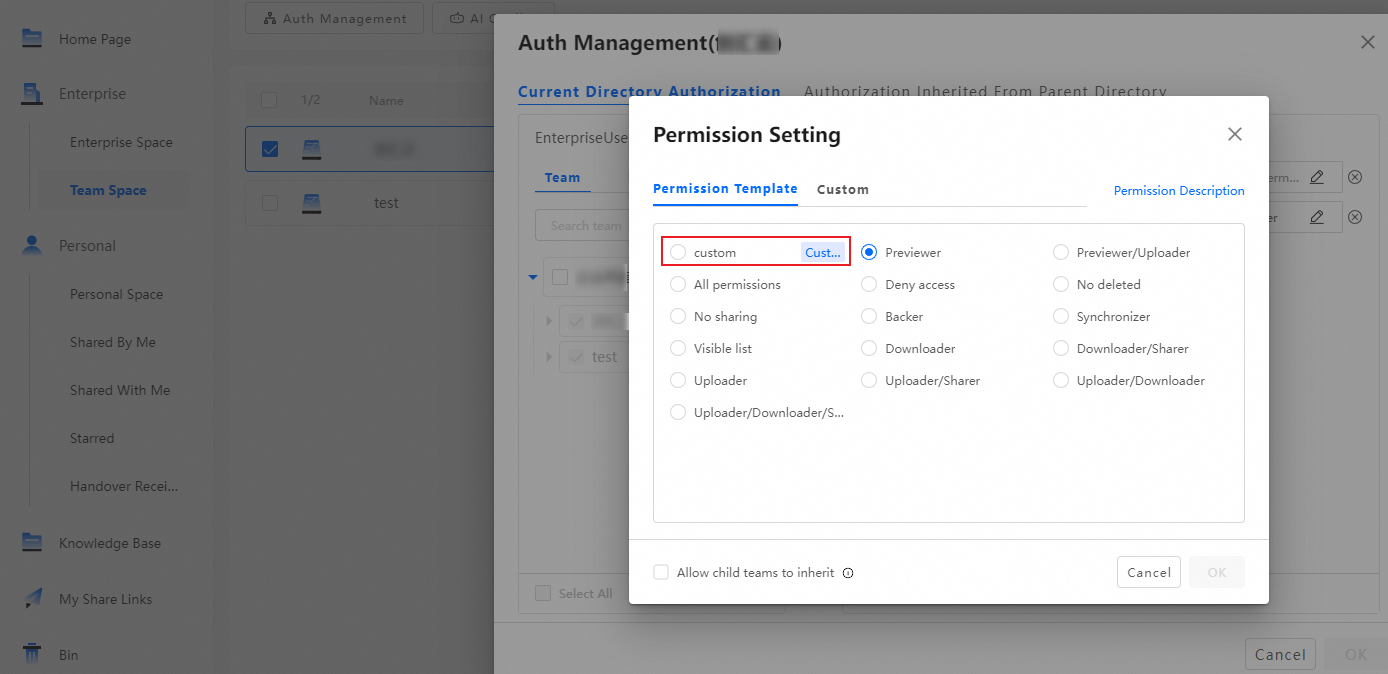Click the Knowledge Base folder icon
The image size is (1388, 674).
[x=32, y=543]
